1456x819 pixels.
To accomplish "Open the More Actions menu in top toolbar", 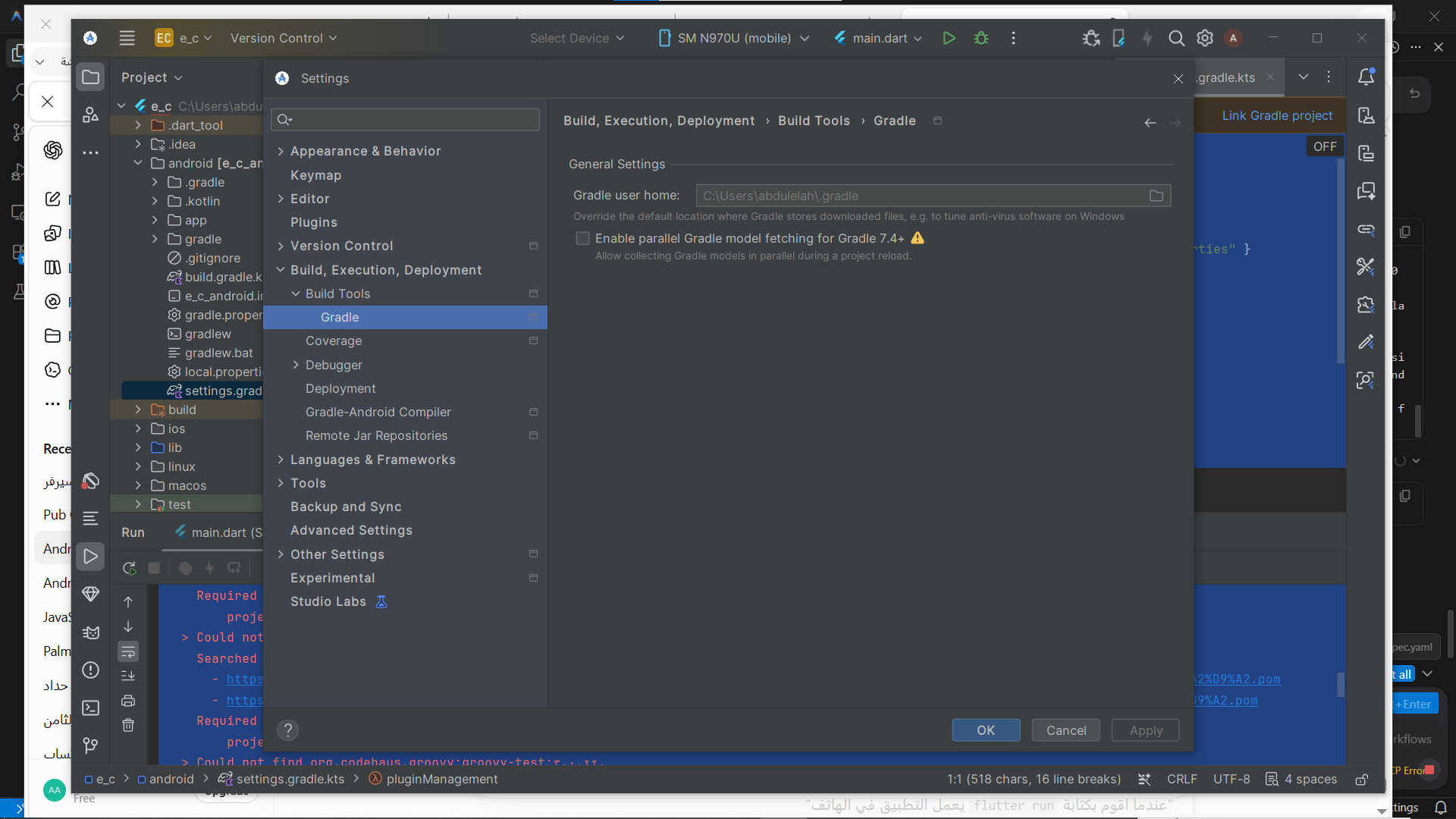I will (x=1014, y=38).
